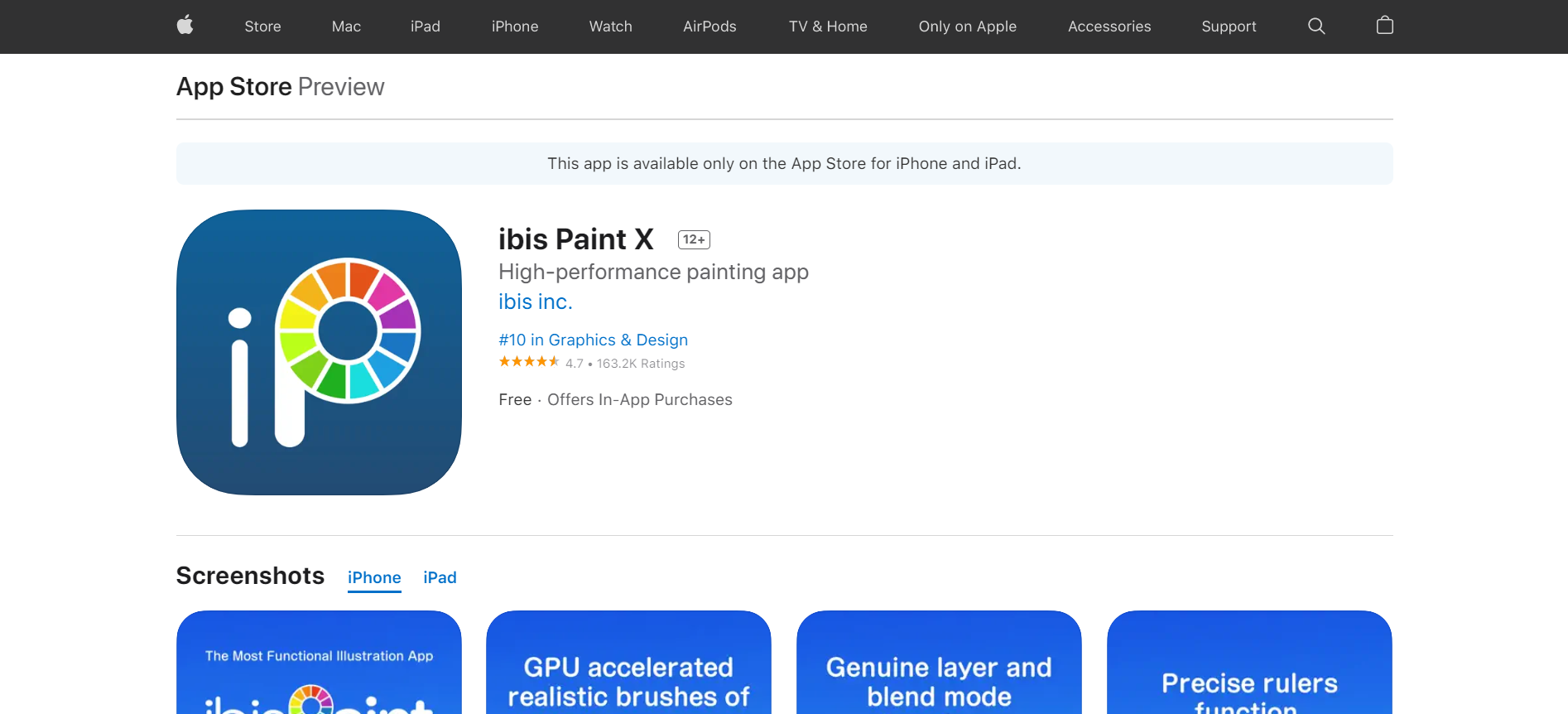
Task: Open the Precise rulers function screenshot
Action: point(1249,663)
